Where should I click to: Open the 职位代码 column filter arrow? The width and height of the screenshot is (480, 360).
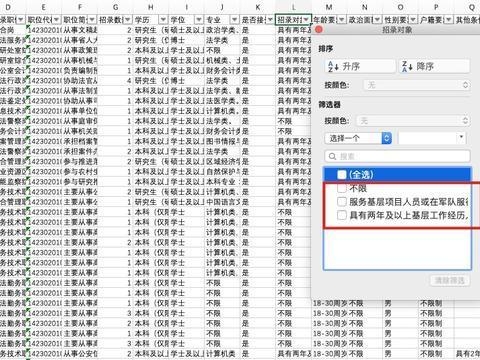coord(56,20)
